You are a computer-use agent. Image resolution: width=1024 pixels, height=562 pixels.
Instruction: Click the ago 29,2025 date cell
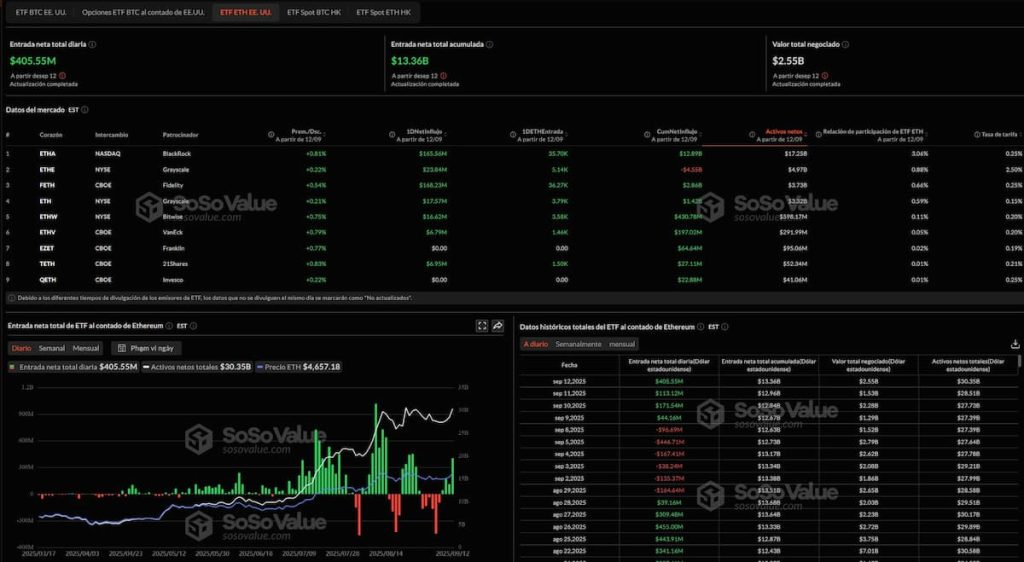coord(569,490)
